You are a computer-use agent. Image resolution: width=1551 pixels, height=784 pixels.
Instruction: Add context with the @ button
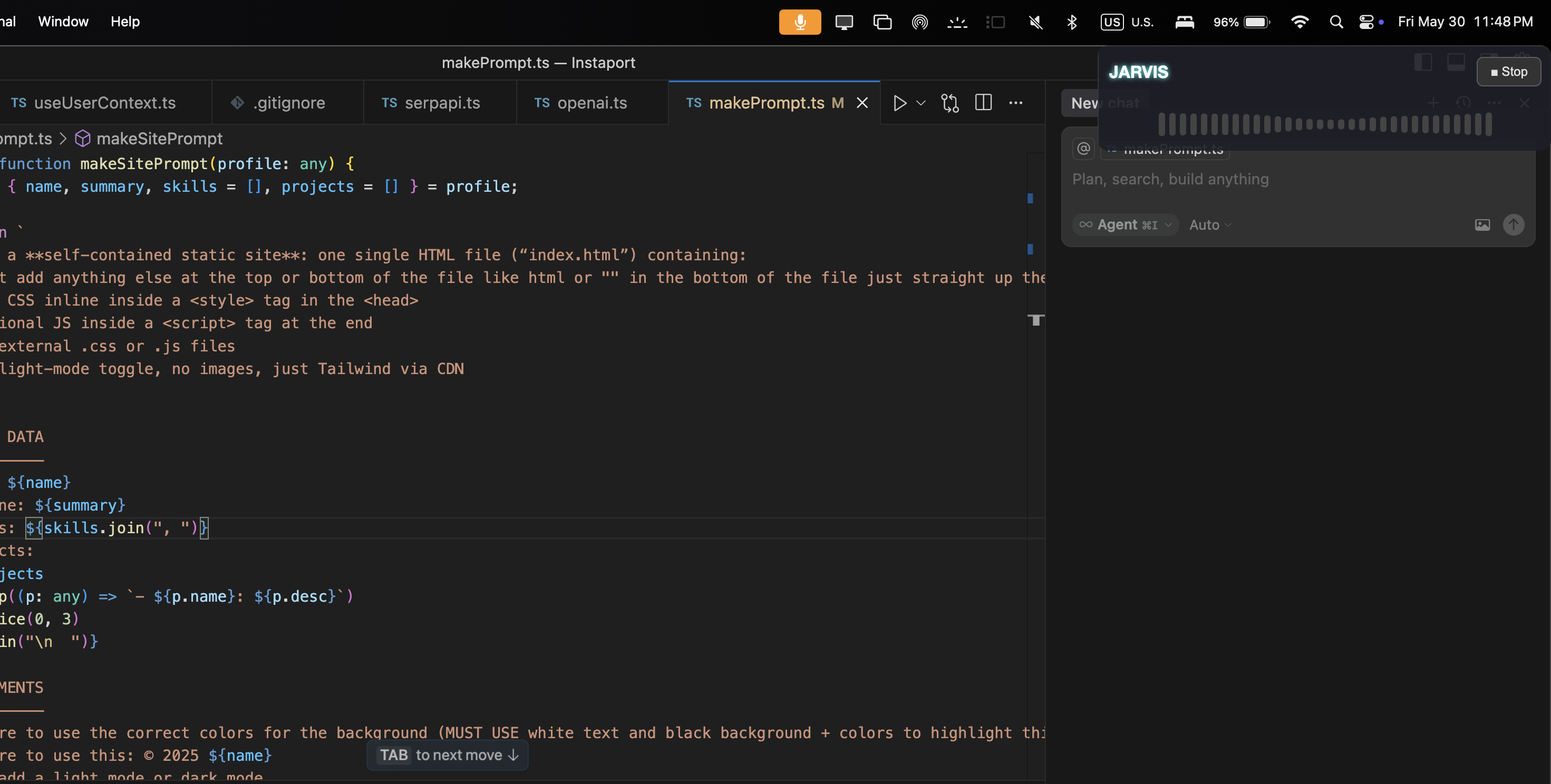coord(1083,149)
